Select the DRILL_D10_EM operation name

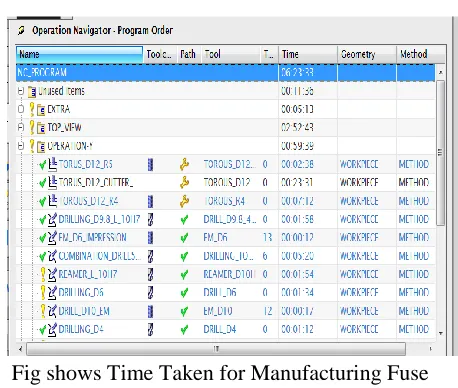84,311
